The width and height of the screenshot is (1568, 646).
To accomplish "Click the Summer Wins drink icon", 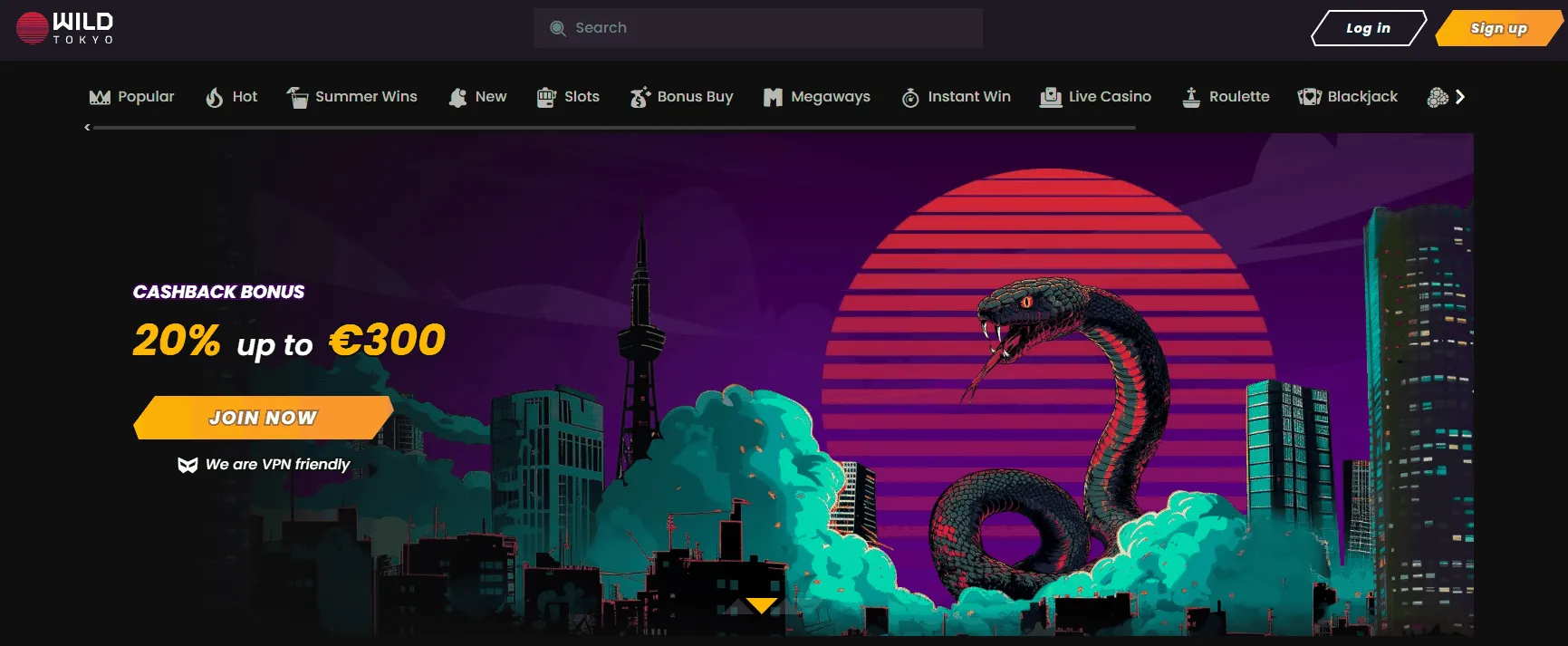I will (297, 97).
